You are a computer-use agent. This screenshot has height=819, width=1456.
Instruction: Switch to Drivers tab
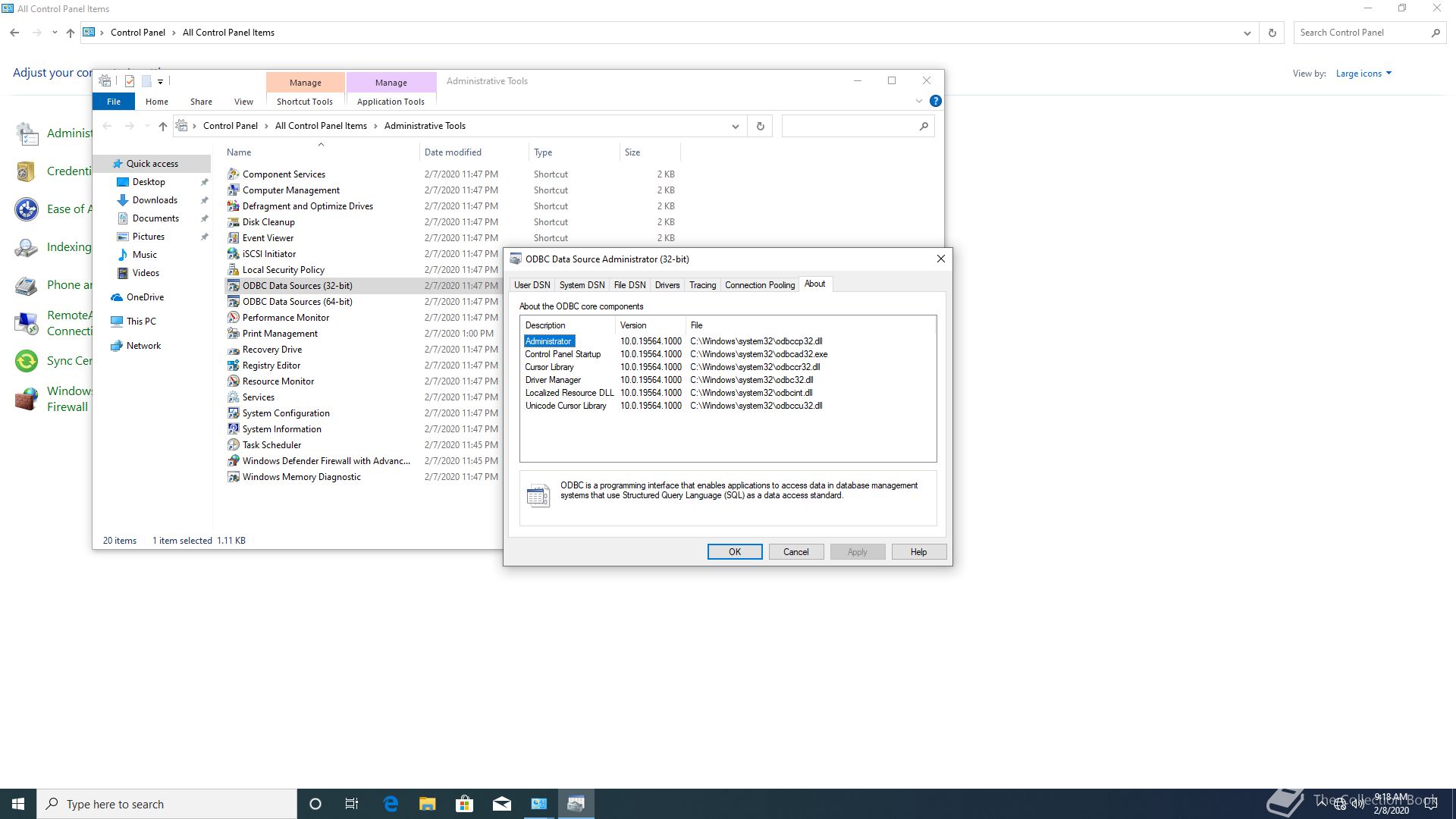pos(667,285)
